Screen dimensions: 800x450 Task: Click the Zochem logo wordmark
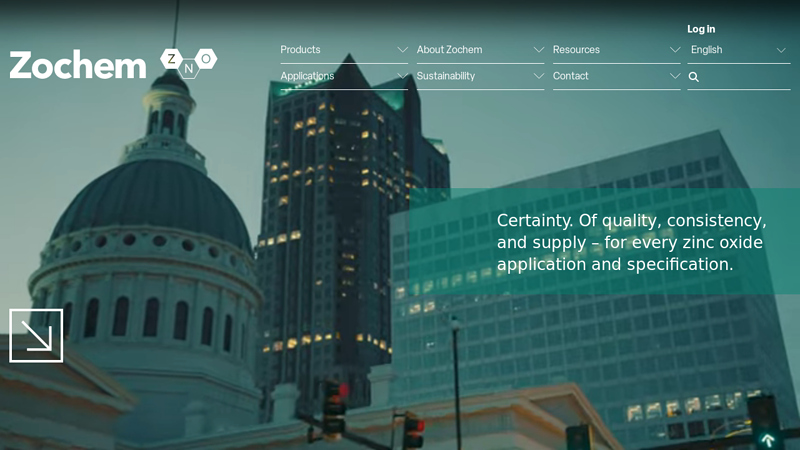[78, 66]
